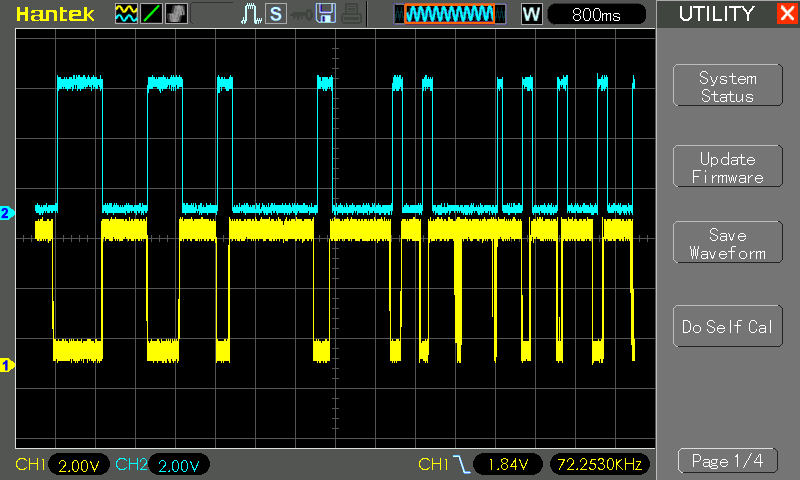Click the yellow sine waveform icon
Image resolution: width=800 pixels, height=480 pixels.
pos(126,14)
